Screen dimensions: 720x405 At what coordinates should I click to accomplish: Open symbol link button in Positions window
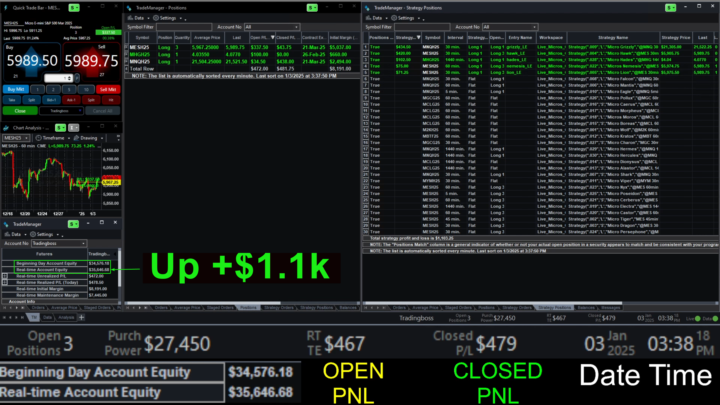[312, 8]
